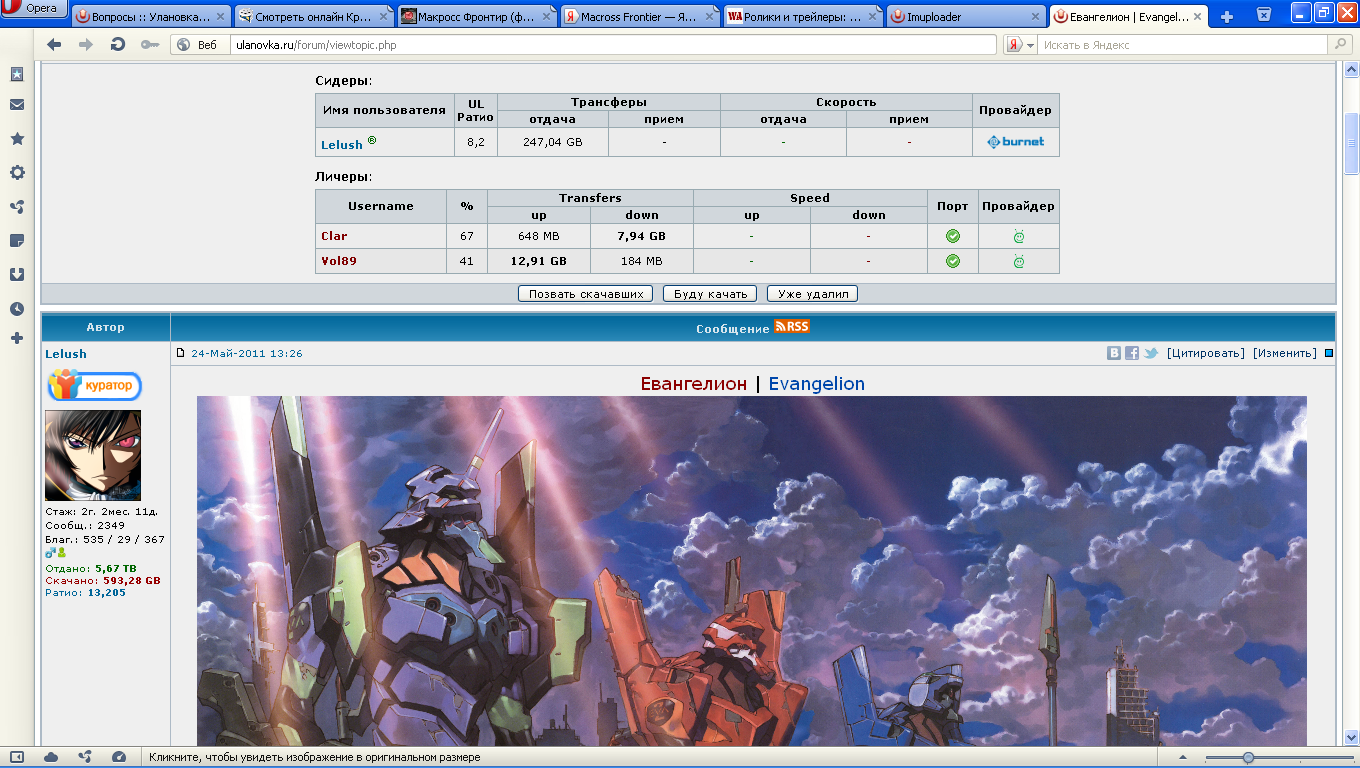Open author Lelush link above the avatar

click(66, 354)
